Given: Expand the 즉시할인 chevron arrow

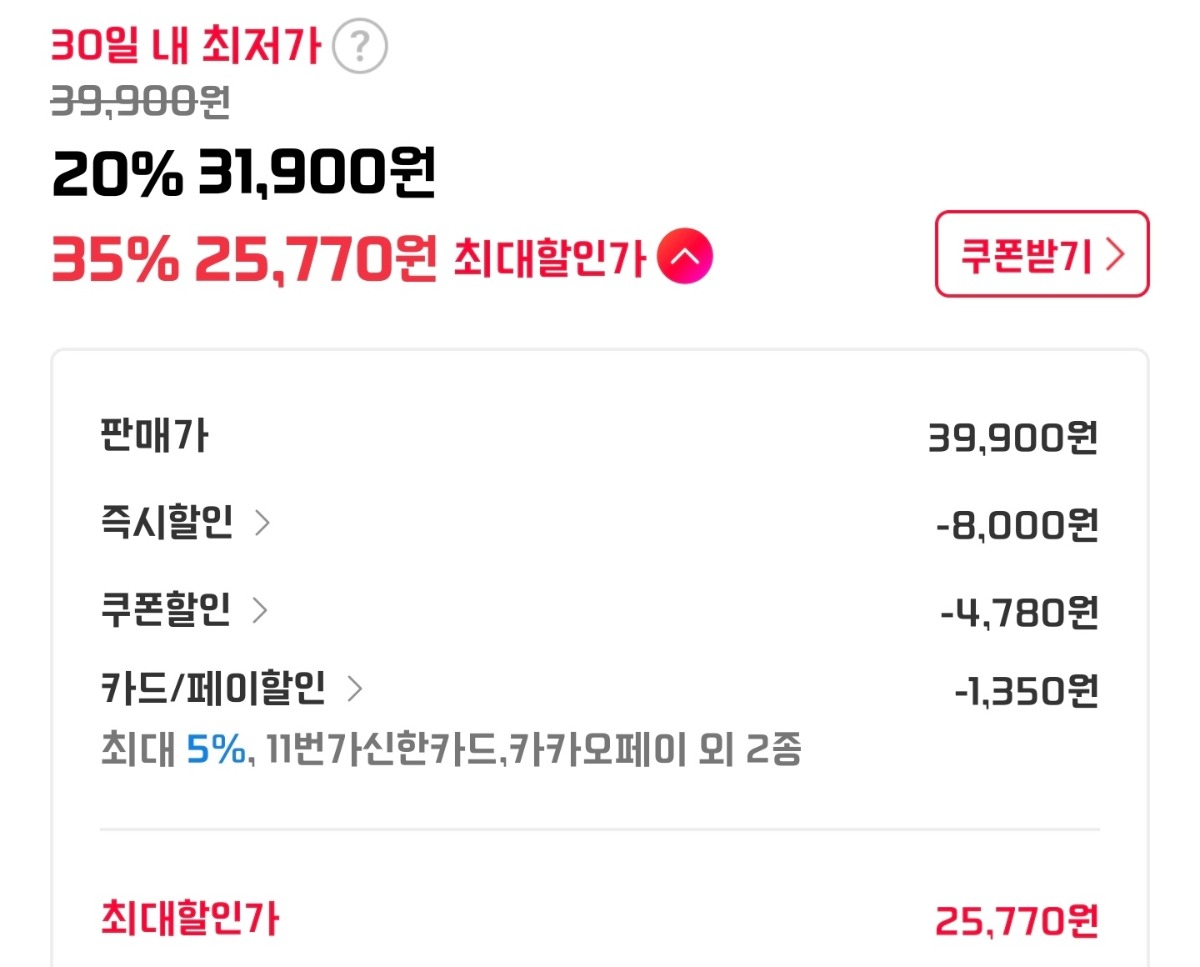Looking at the screenshot, I should 262,523.
